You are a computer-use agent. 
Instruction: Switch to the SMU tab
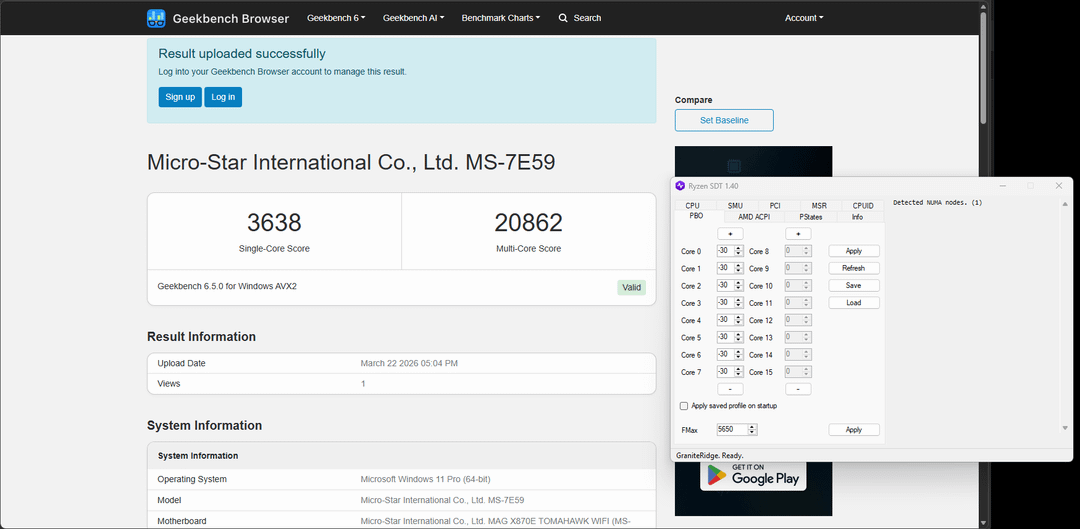click(x=735, y=206)
